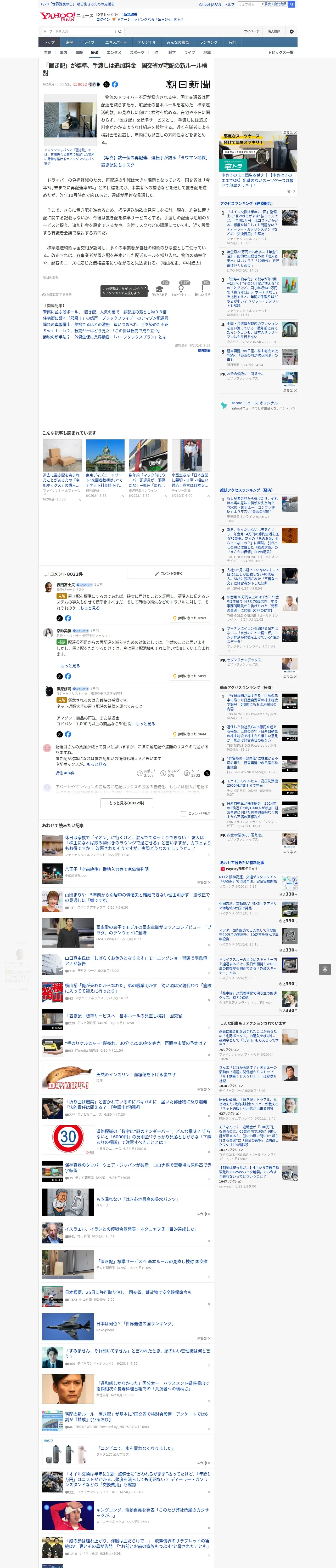The width and height of the screenshot is (336, 1568).
Task: Select the 地域 category
Action: pos(207,52)
